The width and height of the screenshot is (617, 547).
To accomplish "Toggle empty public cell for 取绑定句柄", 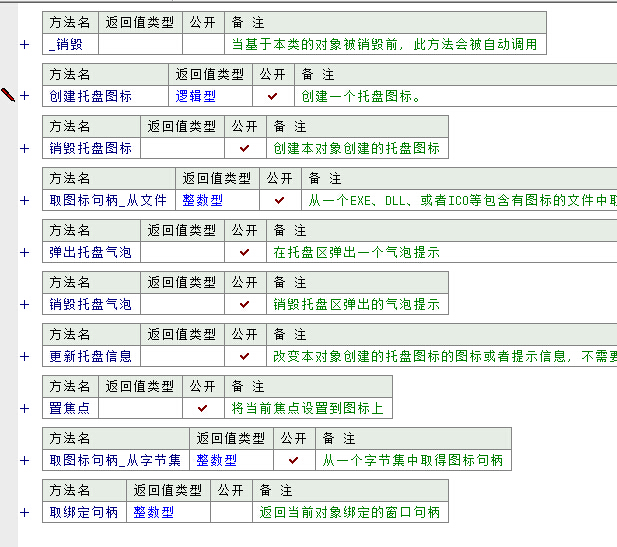I will point(231,512).
